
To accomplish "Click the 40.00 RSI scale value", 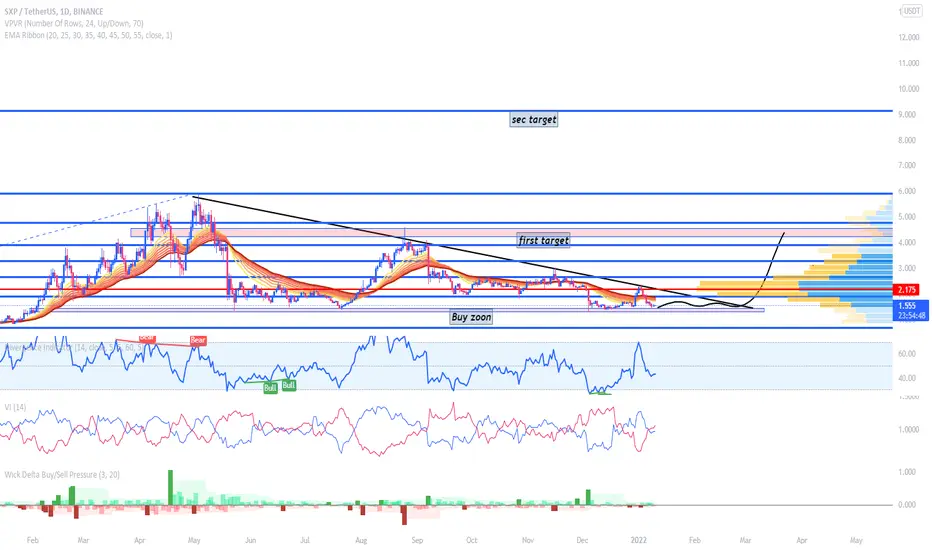I will coord(907,378).
